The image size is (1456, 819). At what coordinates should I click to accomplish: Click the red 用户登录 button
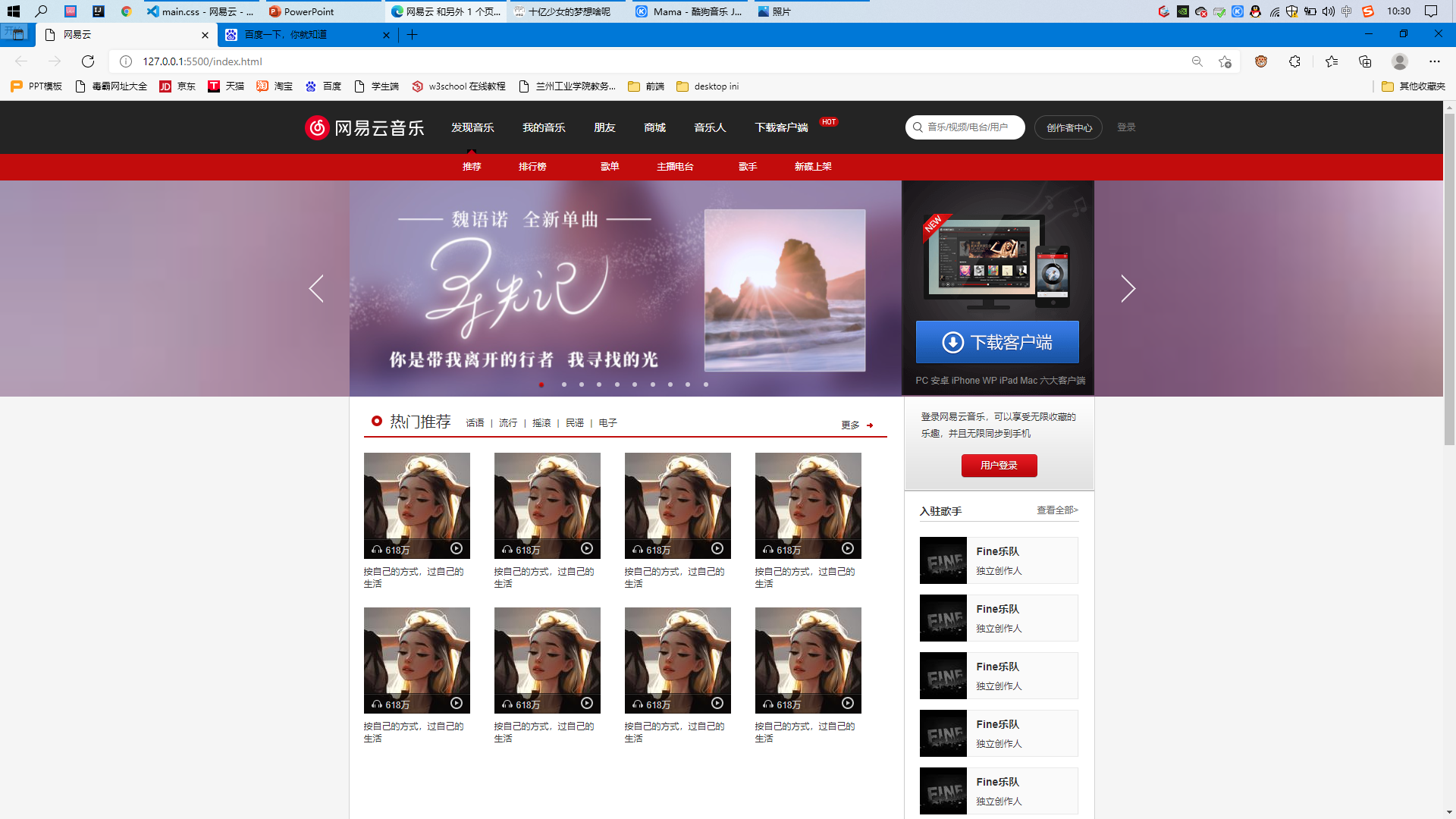tap(999, 466)
